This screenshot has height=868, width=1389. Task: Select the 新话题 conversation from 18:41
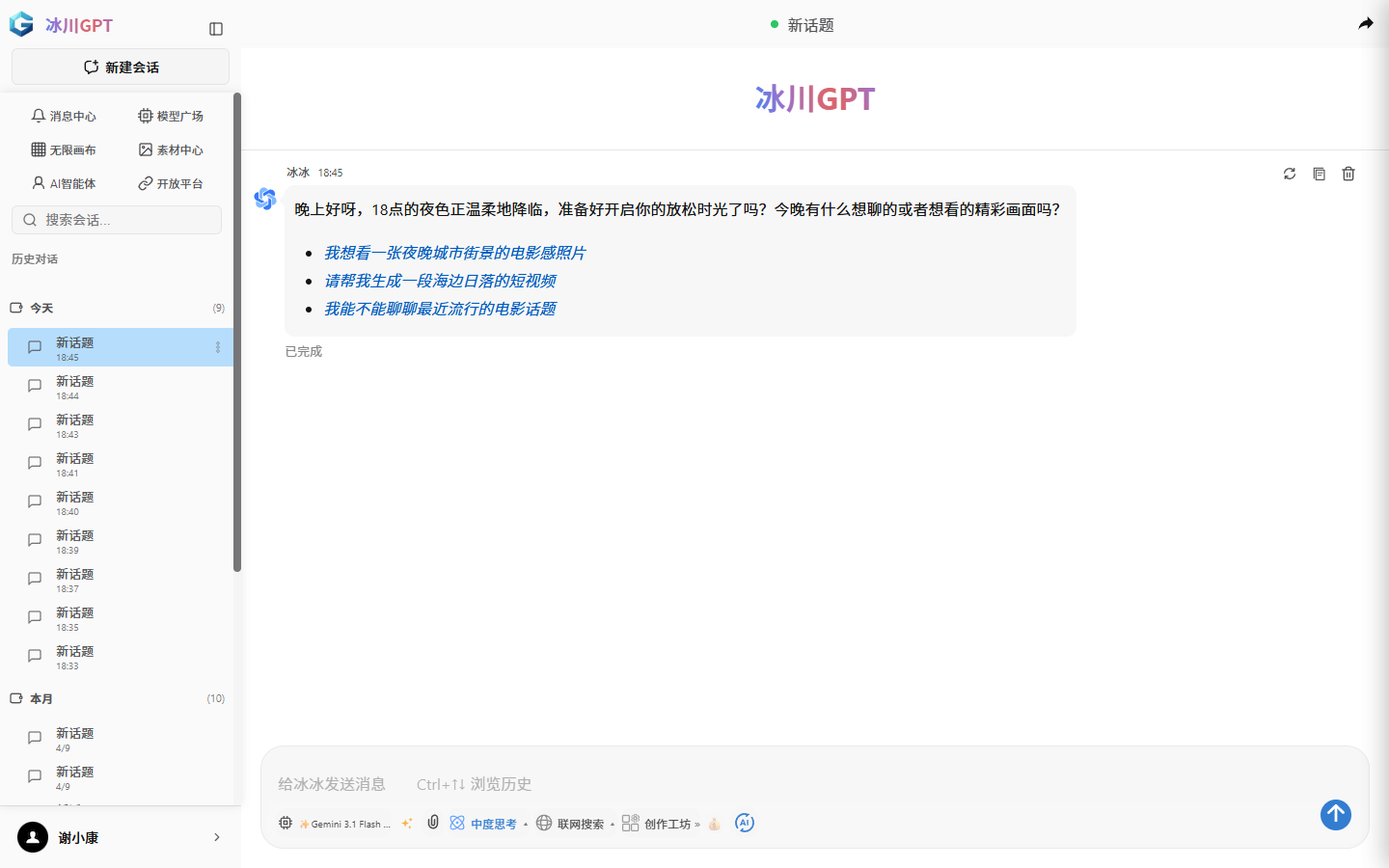(121, 464)
